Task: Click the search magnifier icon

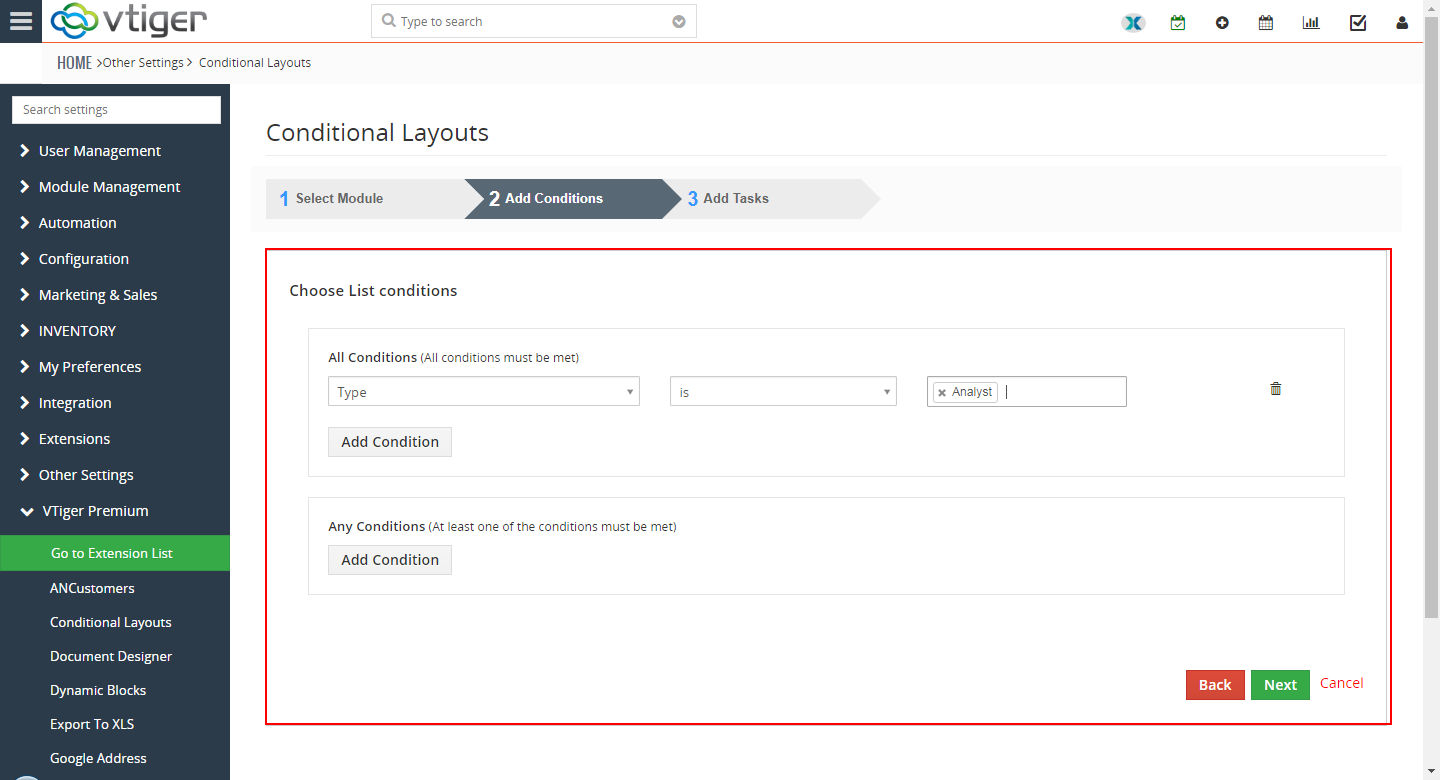Action: (389, 21)
